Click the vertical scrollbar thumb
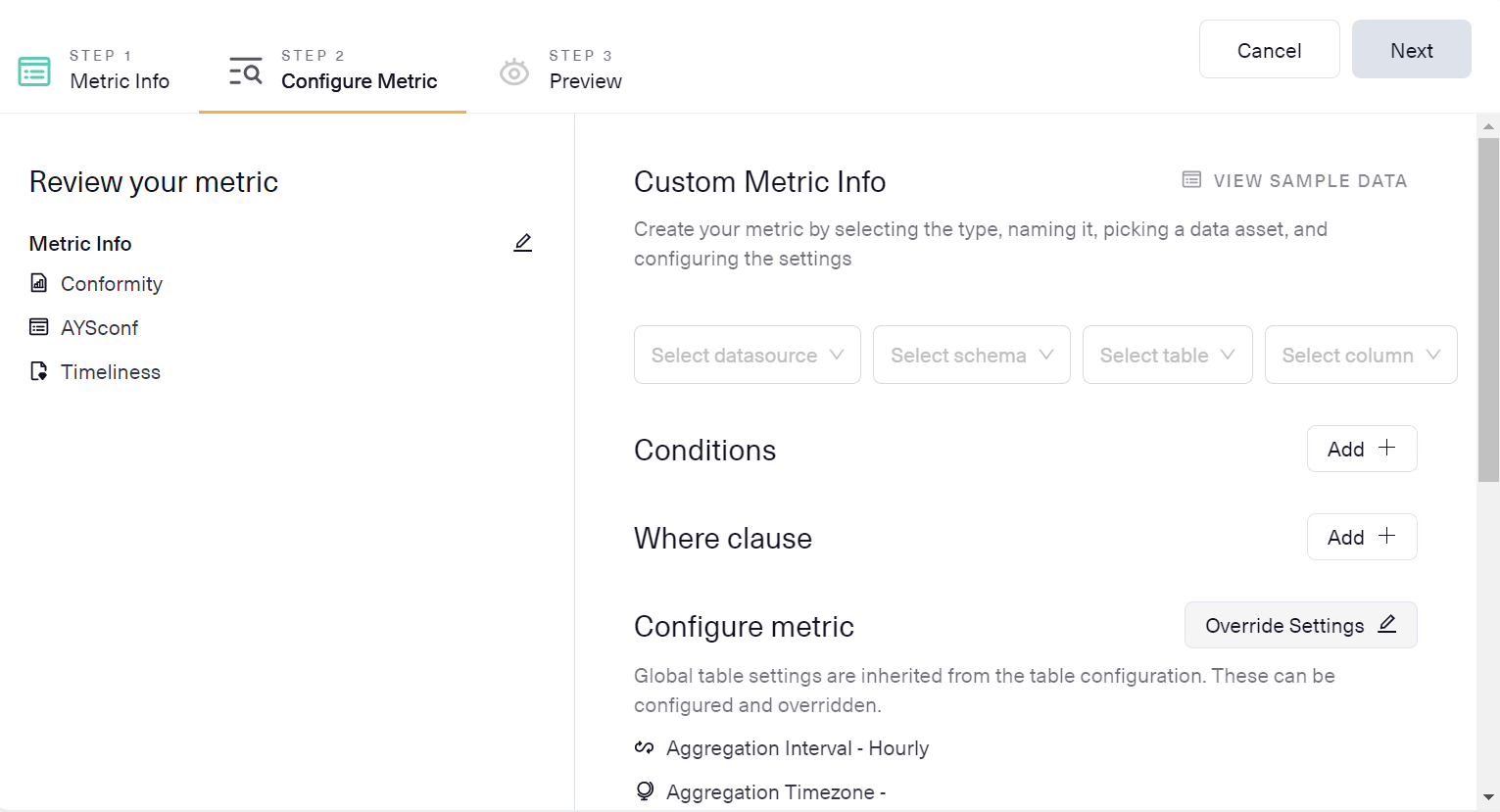 pos(1488,309)
